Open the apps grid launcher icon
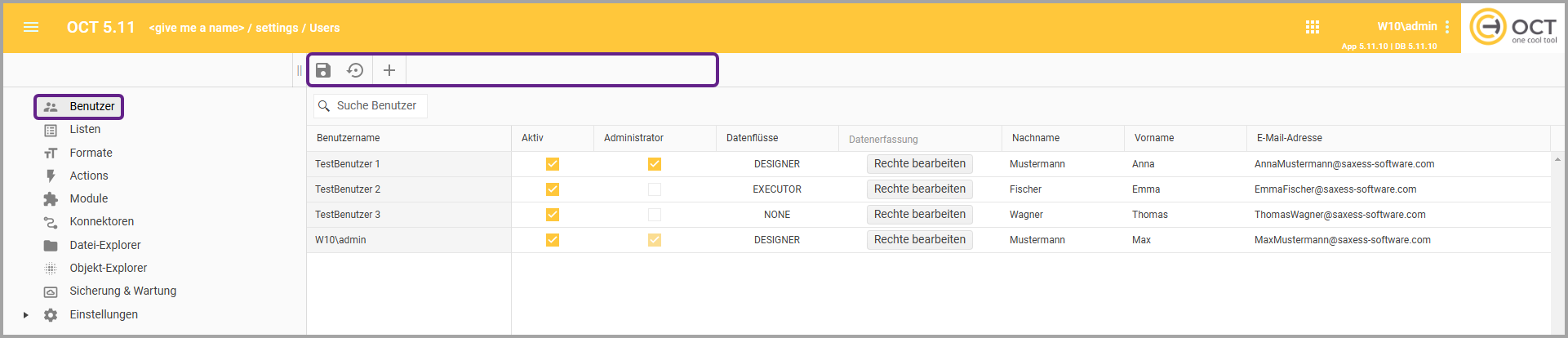The height and width of the screenshot is (338, 1568). point(1313,27)
